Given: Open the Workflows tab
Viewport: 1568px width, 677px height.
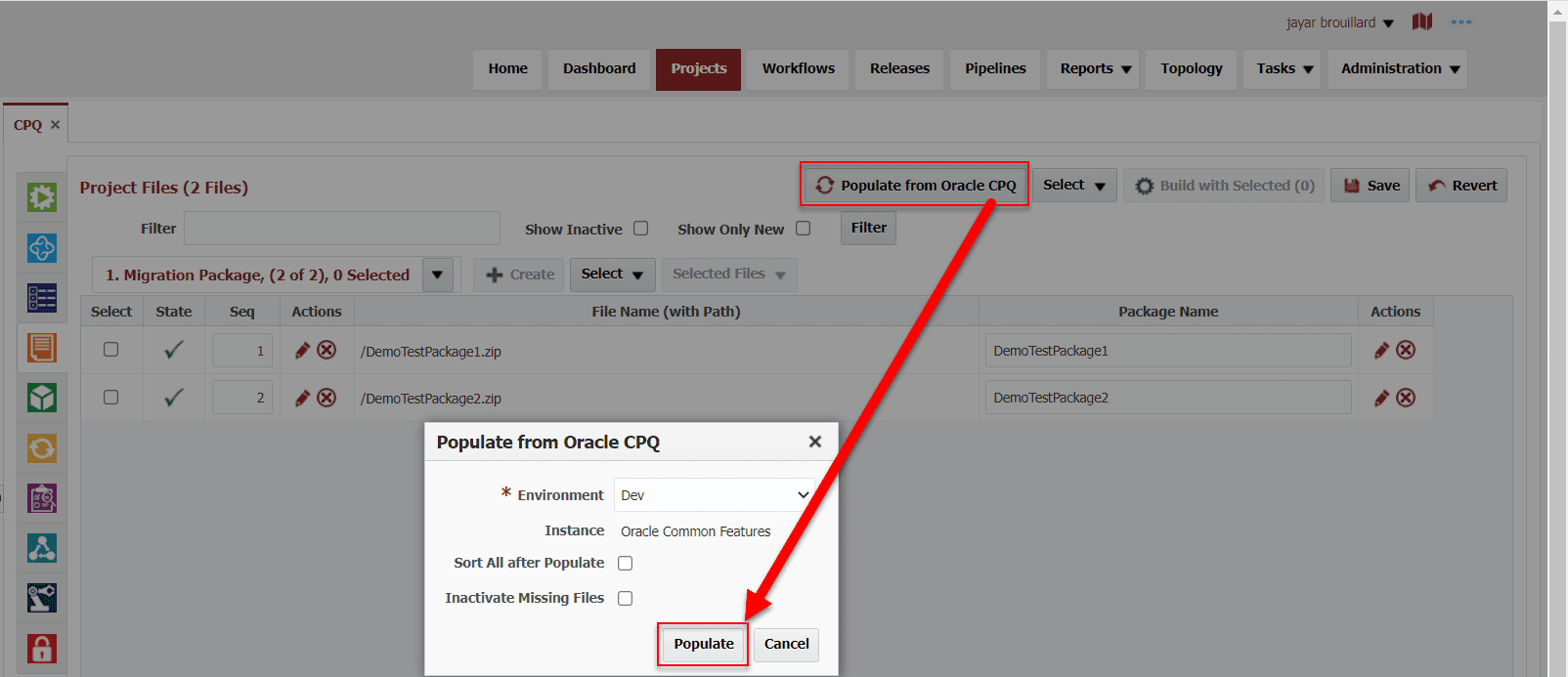Looking at the screenshot, I should [x=799, y=68].
